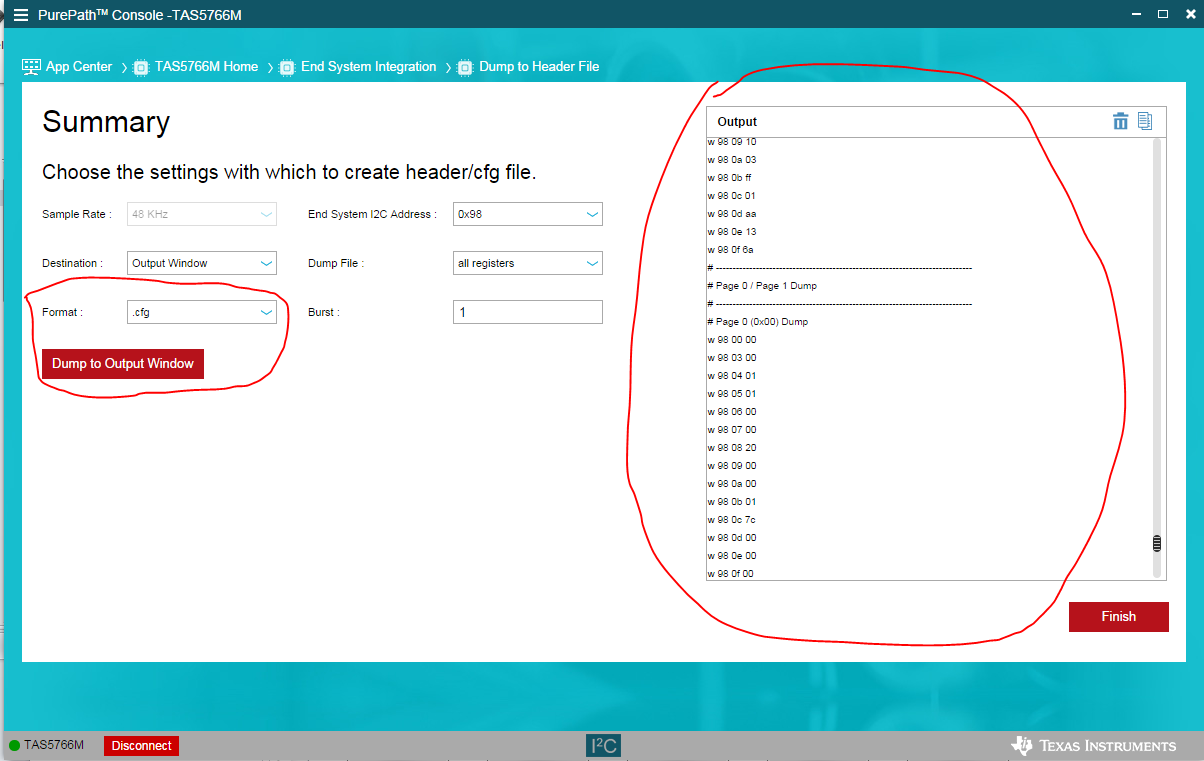The height and width of the screenshot is (761, 1204).
Task: Click output line 'w 98 08 20'
Action: coord(731,448)
